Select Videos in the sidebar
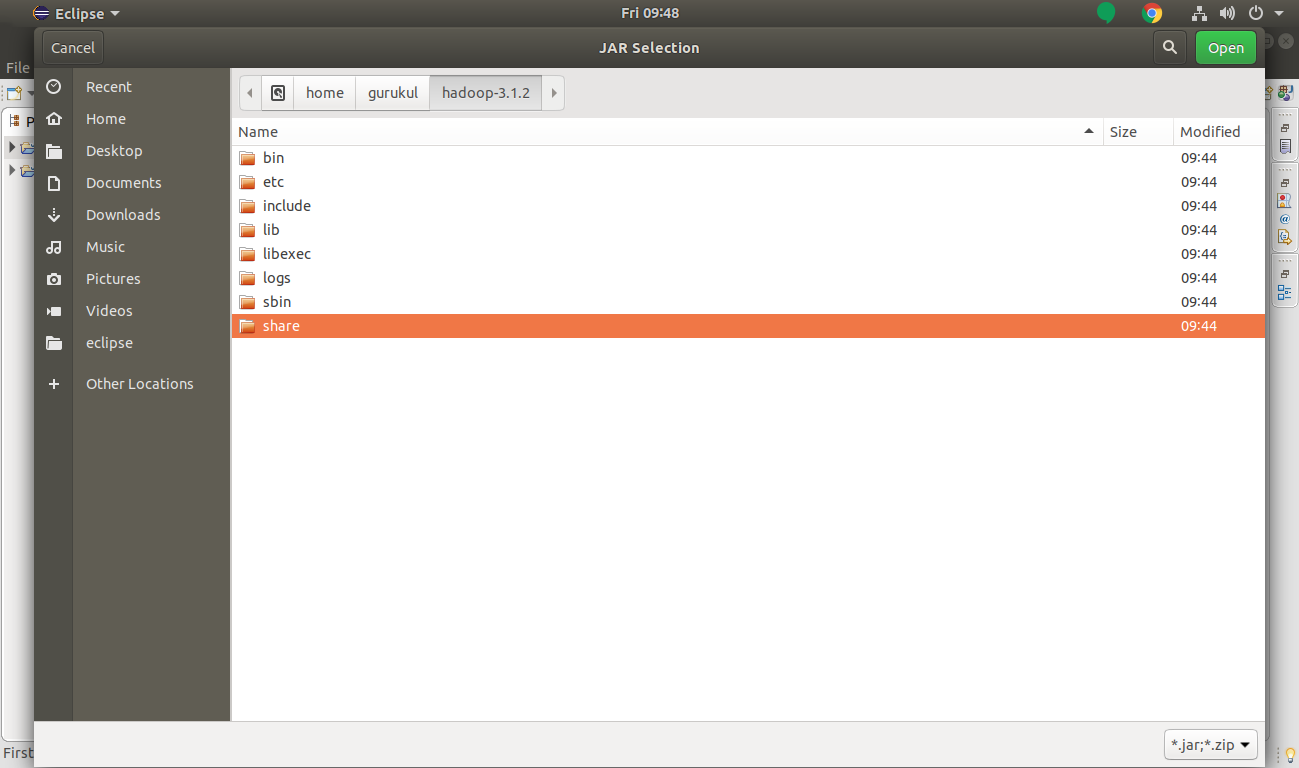This screenshot has height=768, width=1299. click(132, 311)
